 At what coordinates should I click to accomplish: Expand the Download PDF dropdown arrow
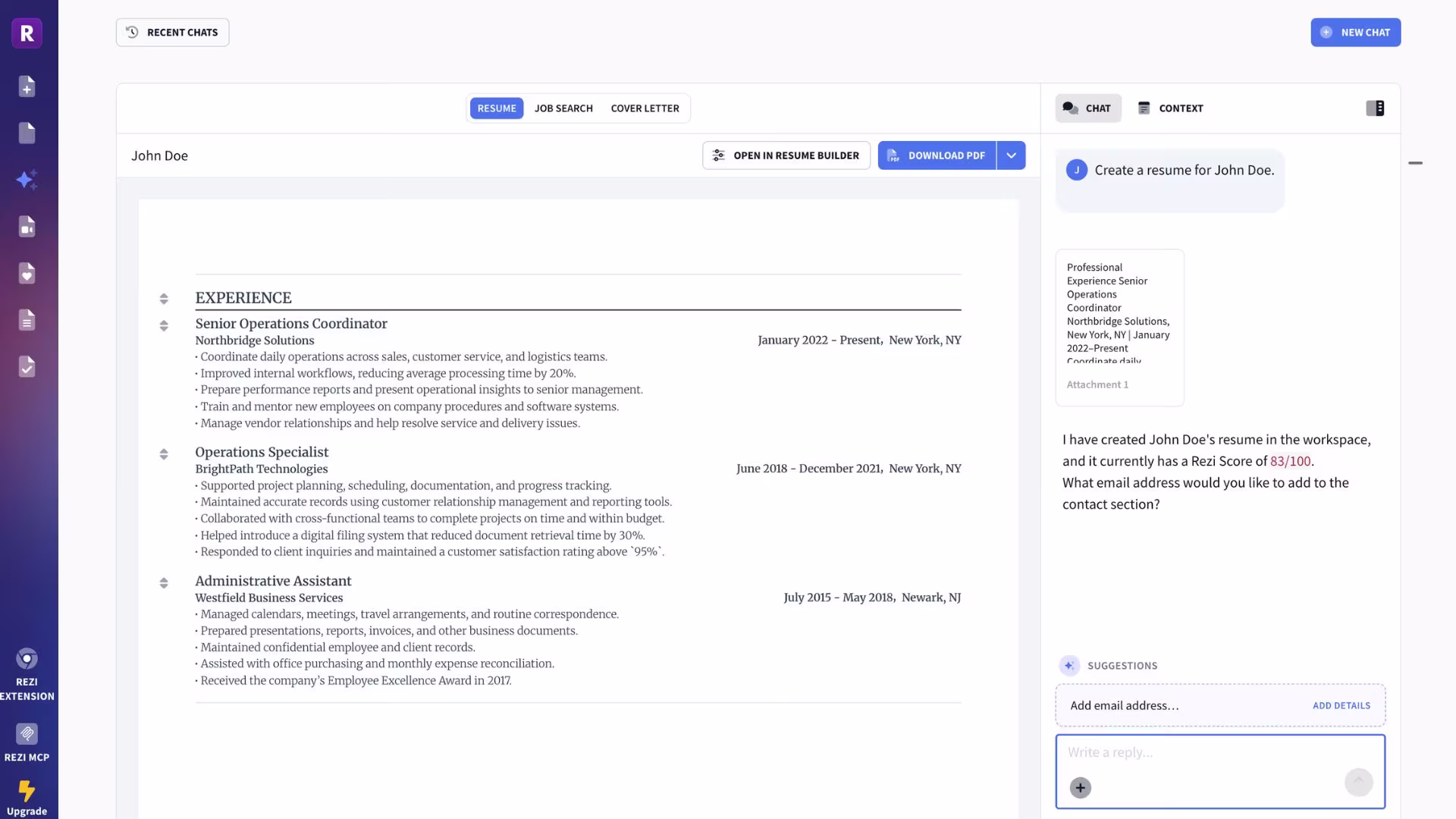point(1011,155)
